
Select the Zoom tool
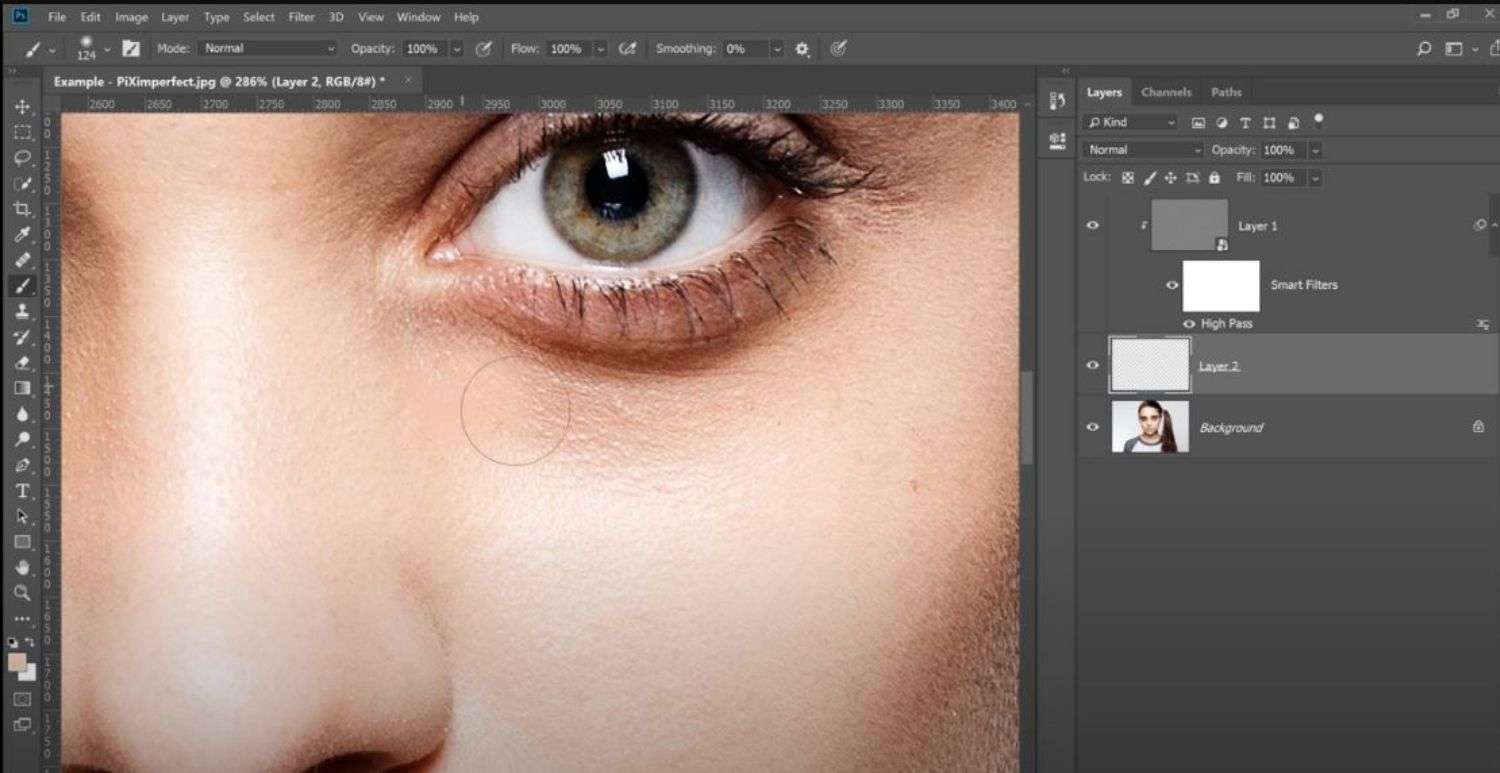coord(22,592)
